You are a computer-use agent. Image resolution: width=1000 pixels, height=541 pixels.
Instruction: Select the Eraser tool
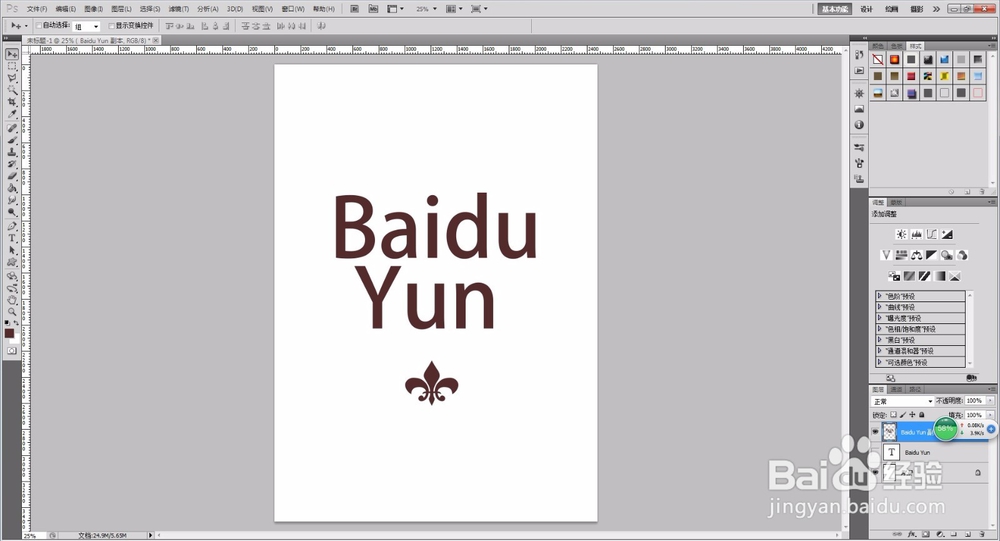coord(12,177)
